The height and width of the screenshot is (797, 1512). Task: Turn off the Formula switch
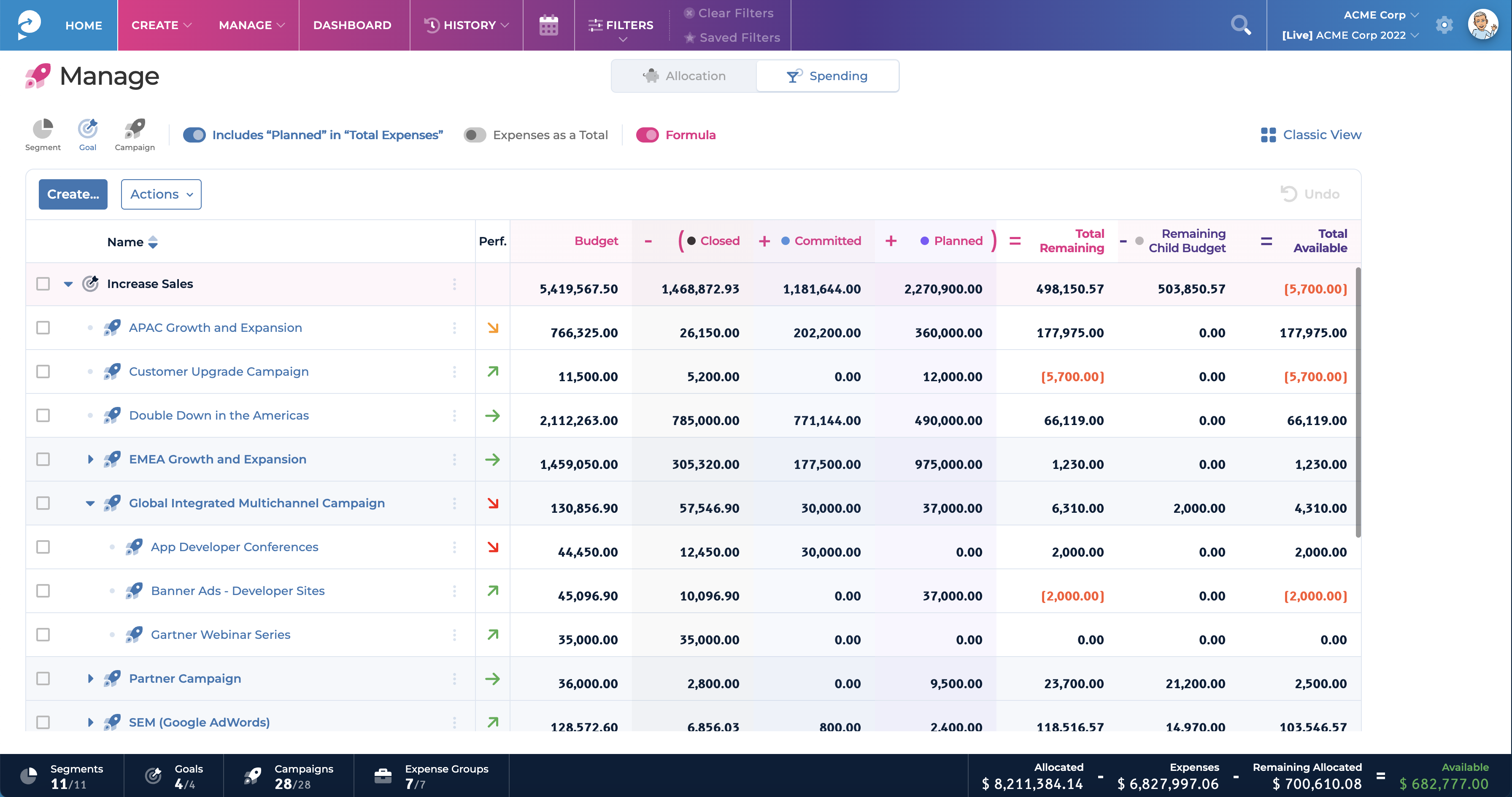648,135
